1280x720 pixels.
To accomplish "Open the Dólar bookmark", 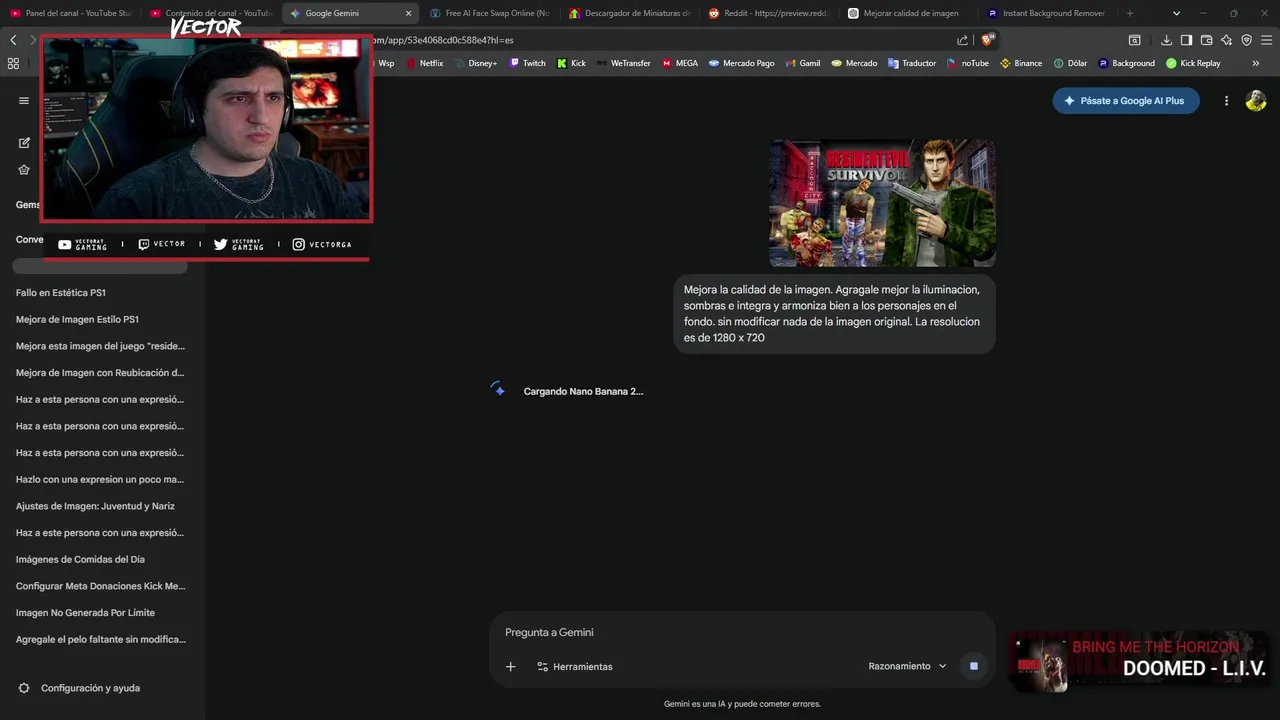I will [x=1069, y=63].
